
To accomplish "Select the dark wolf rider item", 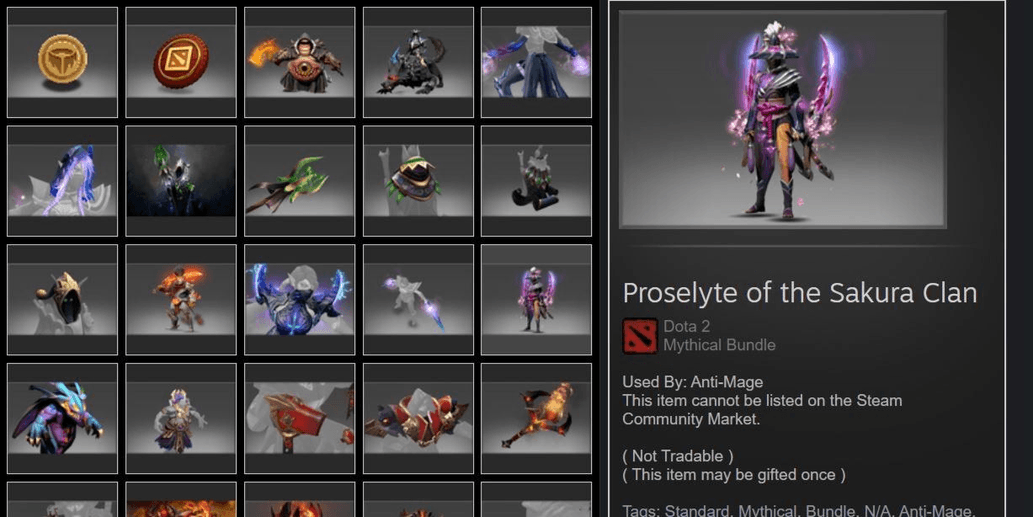I will point(418,62).
